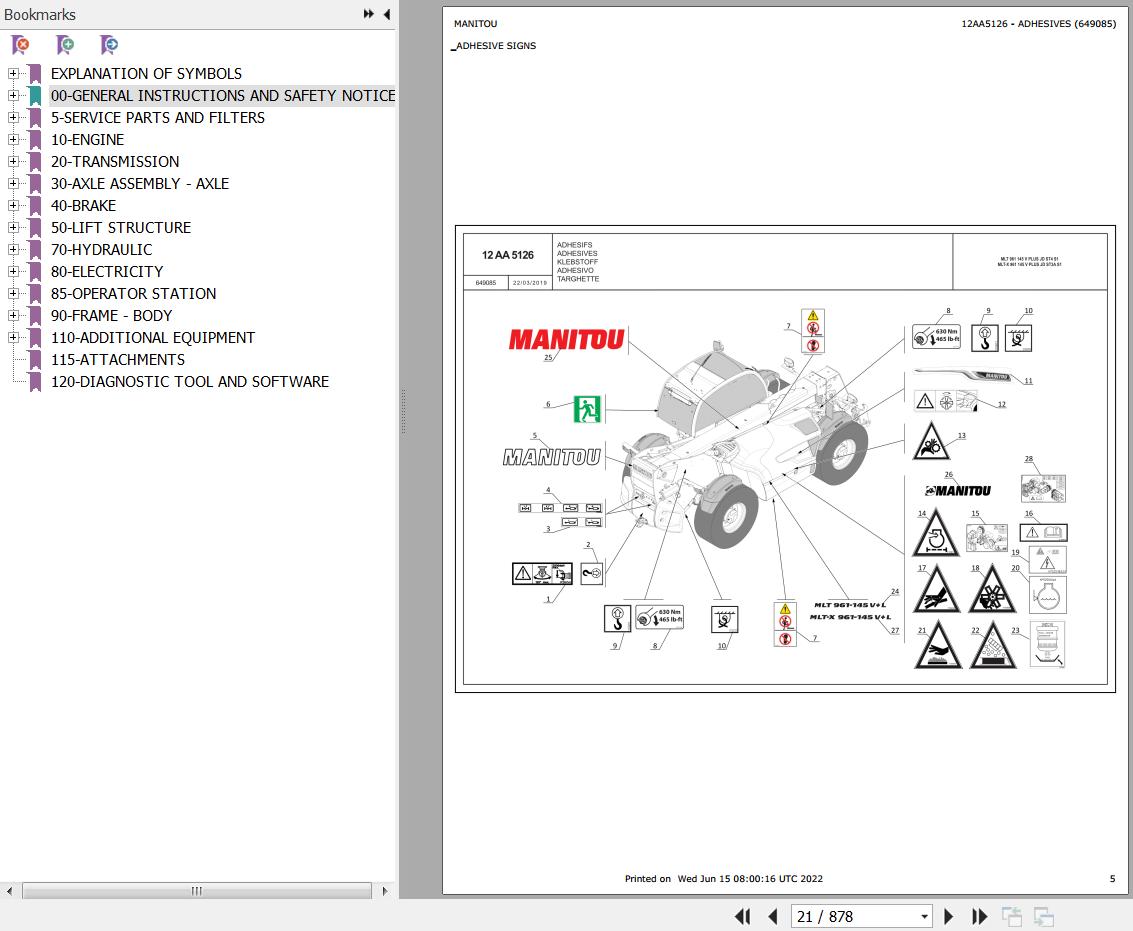Click the bookmark icon beside 120-DIAGNOSTIC TOOL
Viewport: 1133px width, 931px height.
point(35,381)
